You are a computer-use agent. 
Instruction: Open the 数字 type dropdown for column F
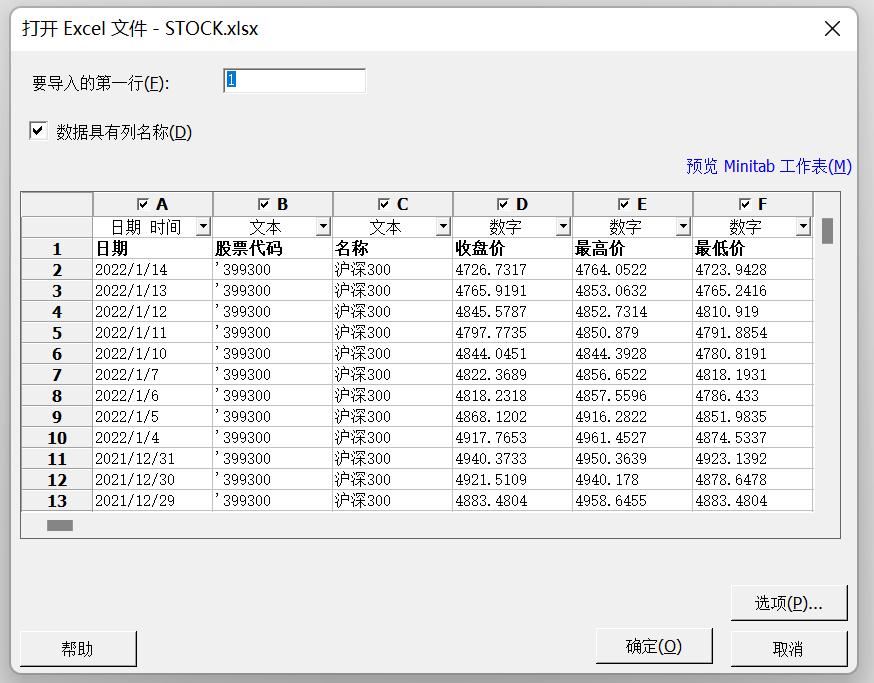click(x=803, y=225)
